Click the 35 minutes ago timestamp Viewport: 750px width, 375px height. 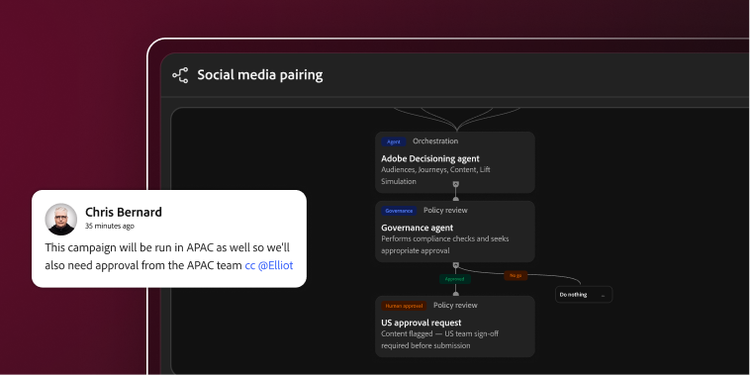point(110,226)
